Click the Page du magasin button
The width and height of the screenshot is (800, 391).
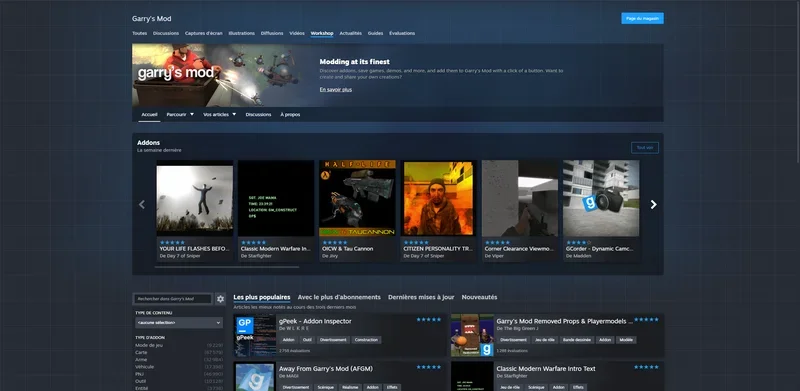(x=642, y=18)
